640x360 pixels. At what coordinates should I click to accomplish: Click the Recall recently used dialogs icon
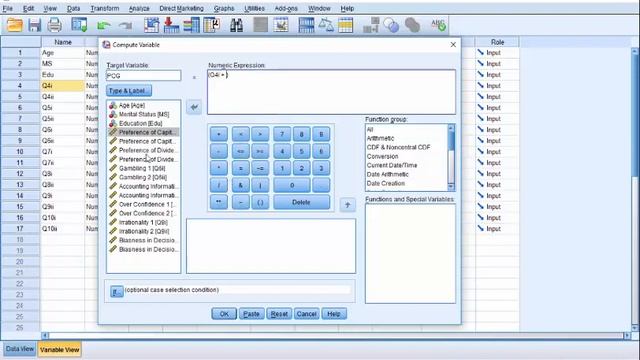79,25
